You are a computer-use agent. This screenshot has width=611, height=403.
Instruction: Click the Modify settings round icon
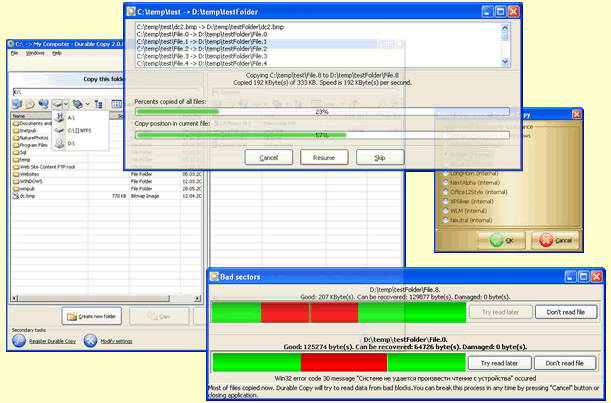90,341
